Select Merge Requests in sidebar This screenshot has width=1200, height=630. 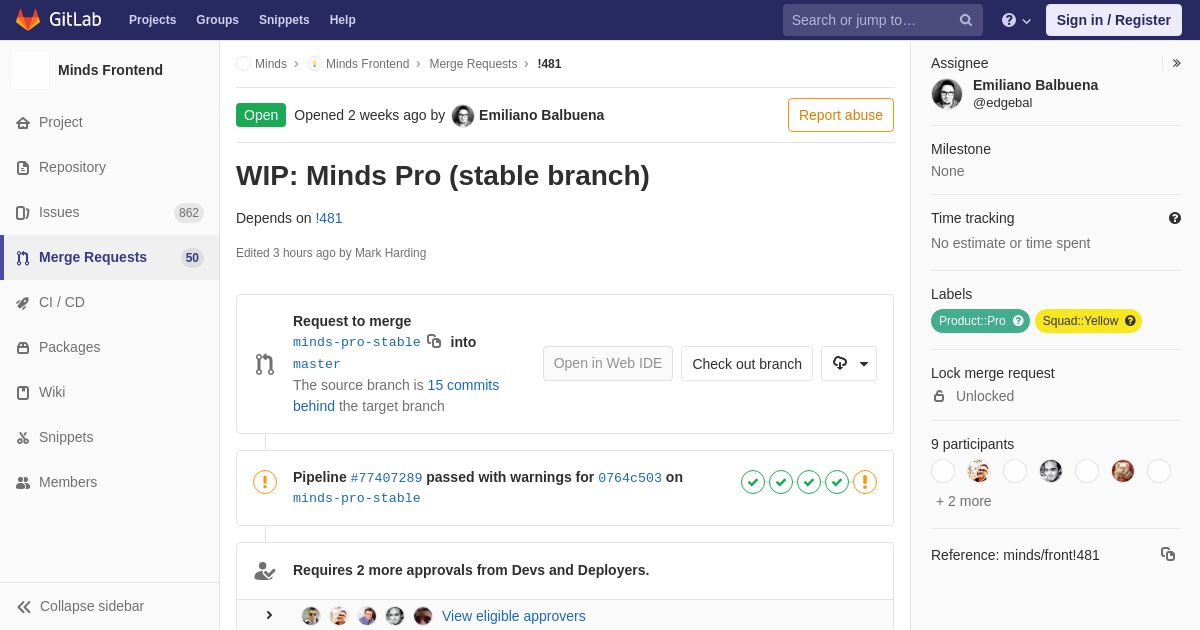click(x=110, y=257)
